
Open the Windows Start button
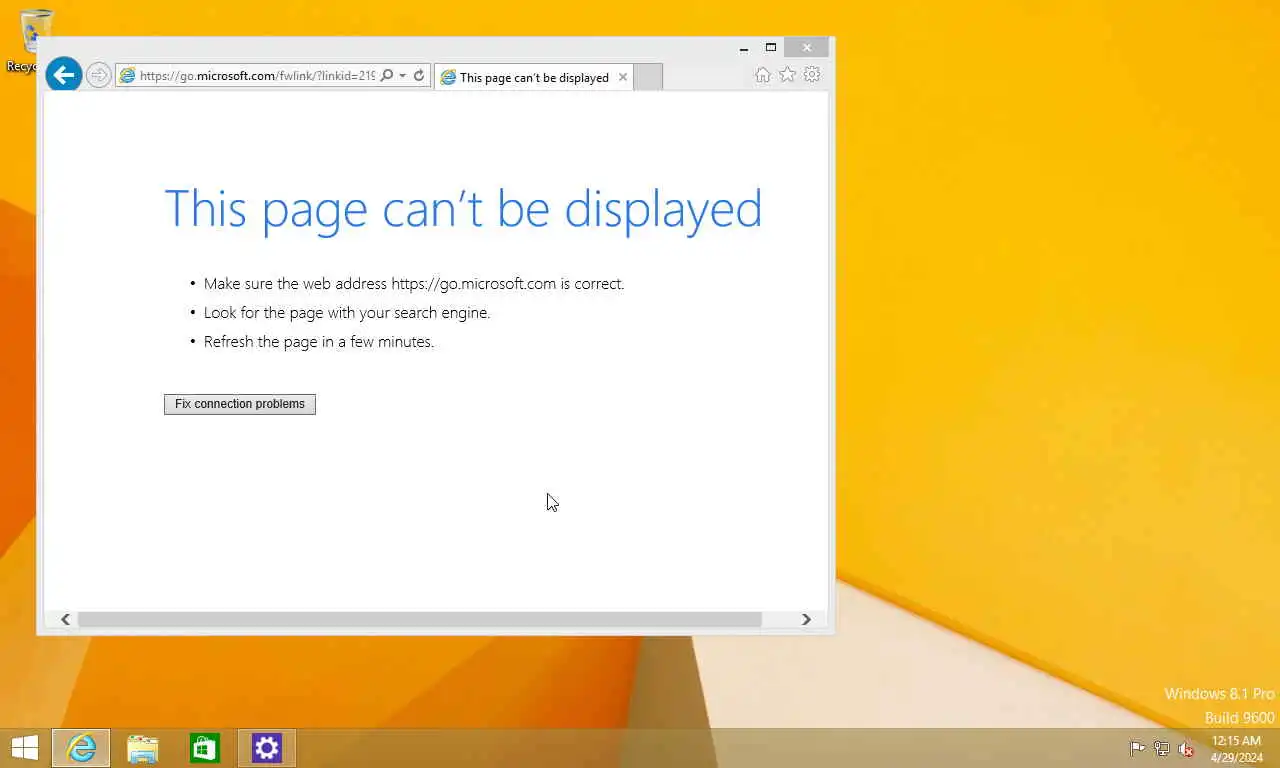point(24,748)
